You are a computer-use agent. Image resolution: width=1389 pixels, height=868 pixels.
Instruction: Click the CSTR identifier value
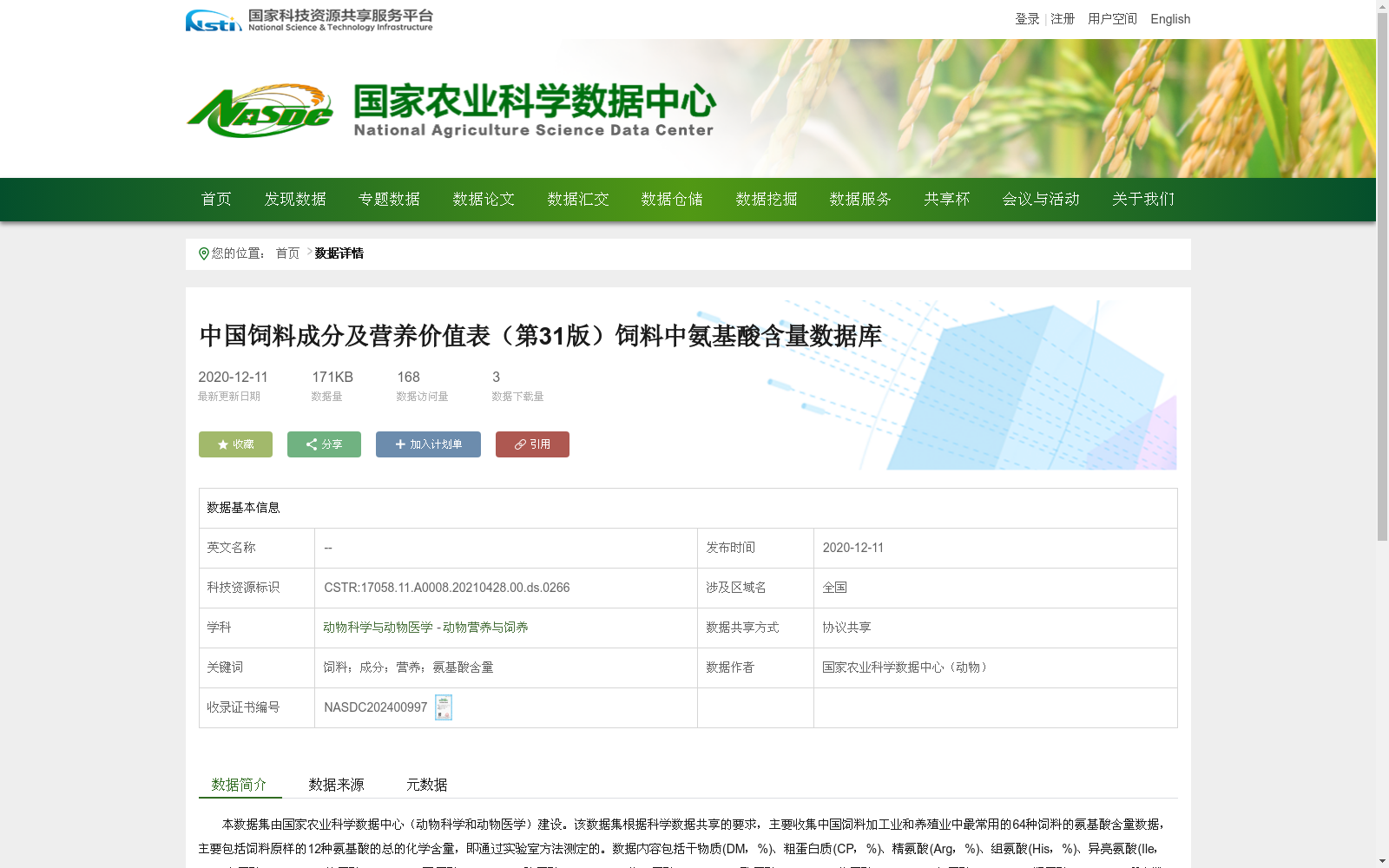[447, 588]
